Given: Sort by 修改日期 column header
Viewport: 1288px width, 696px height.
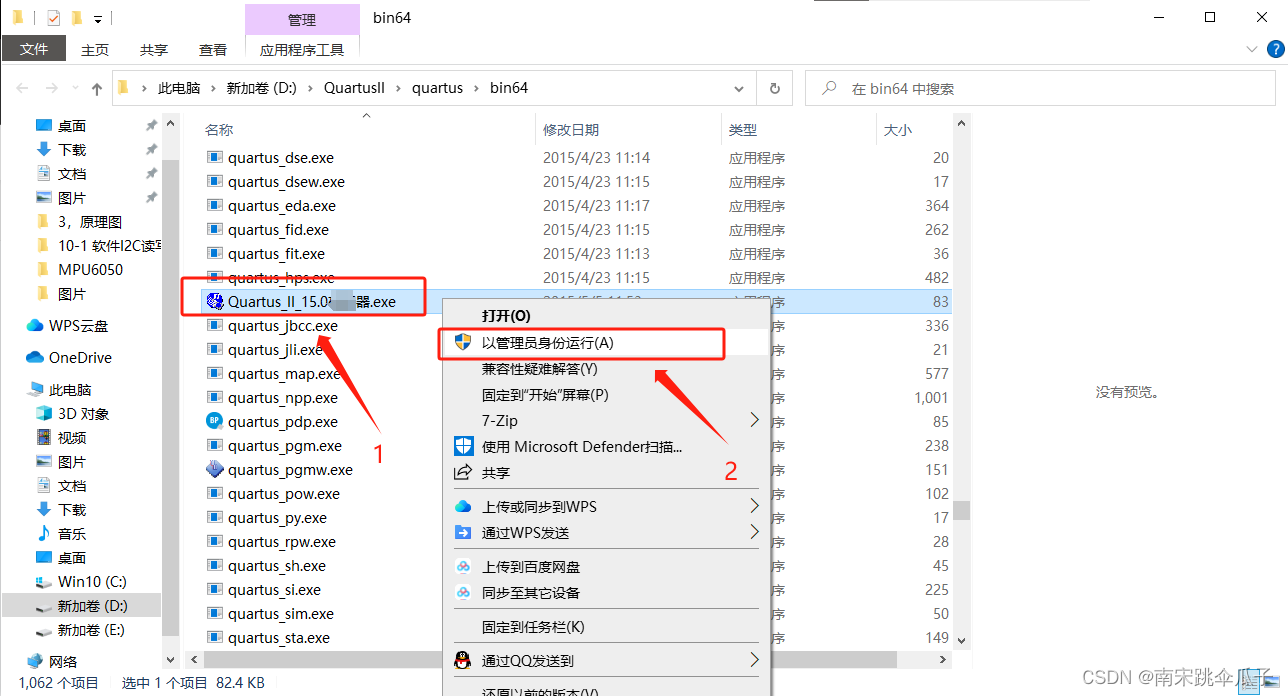Looking at the screenshot, I should 571,130.
